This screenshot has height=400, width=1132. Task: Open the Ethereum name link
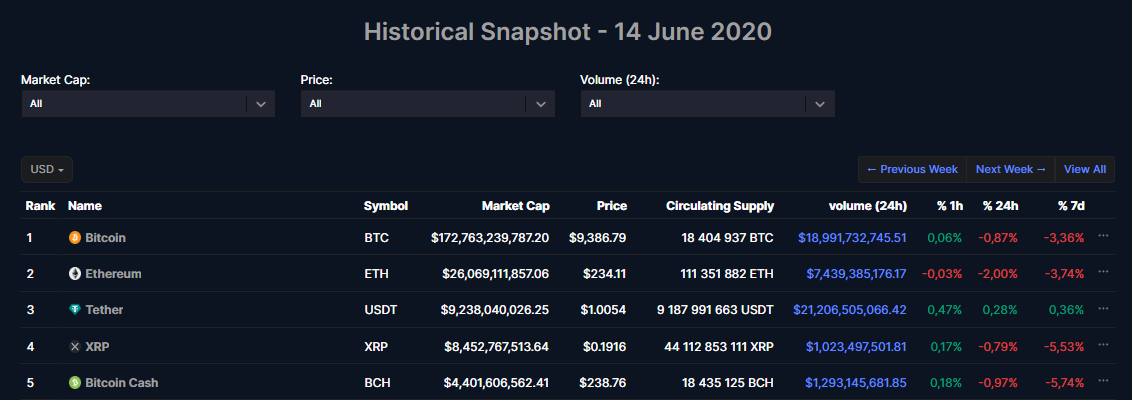pos(113,274)
